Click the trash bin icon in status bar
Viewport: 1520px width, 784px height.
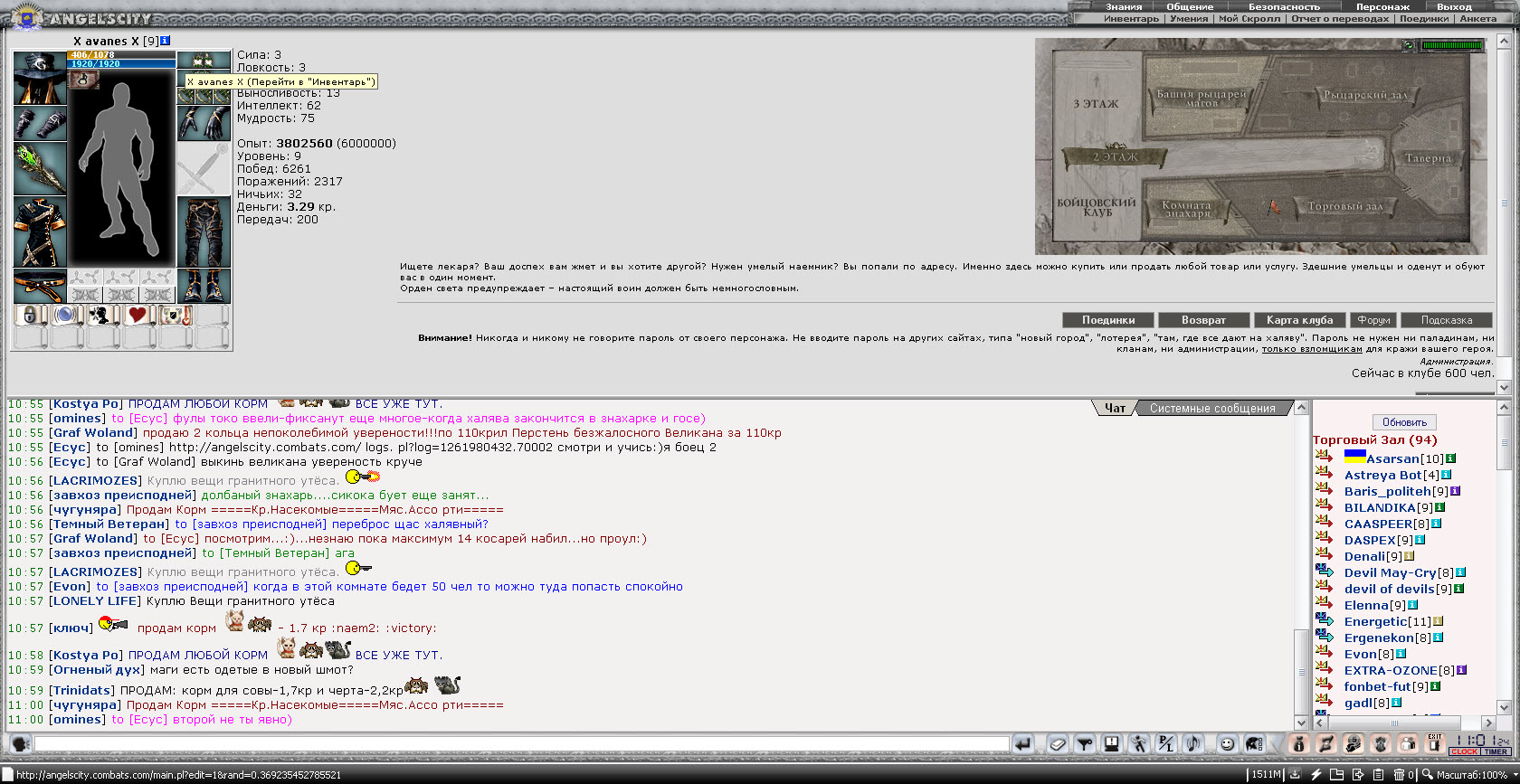coord(1399,774)
